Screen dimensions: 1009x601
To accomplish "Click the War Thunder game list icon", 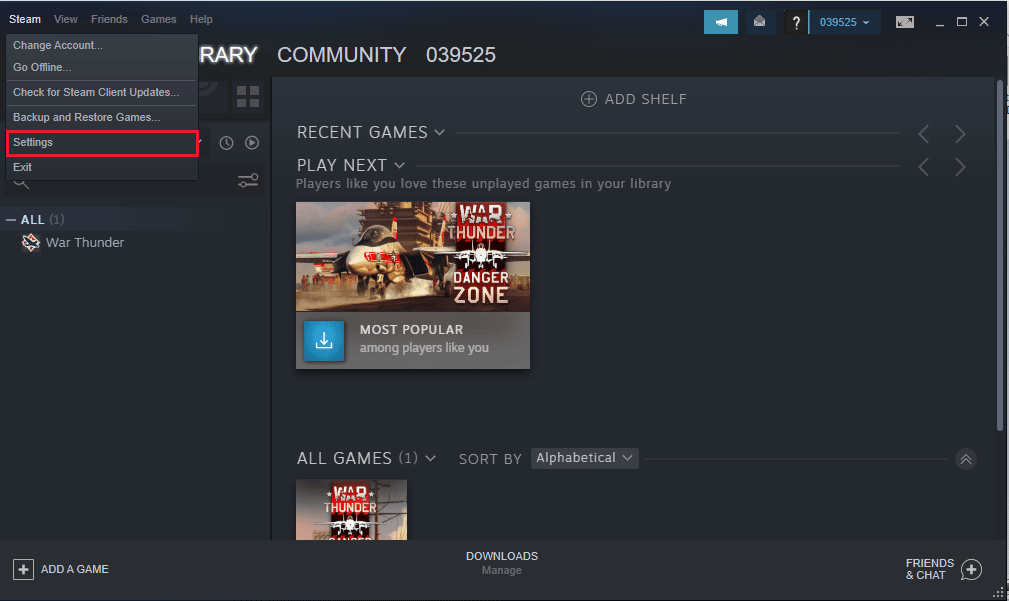I will [30, 243].
